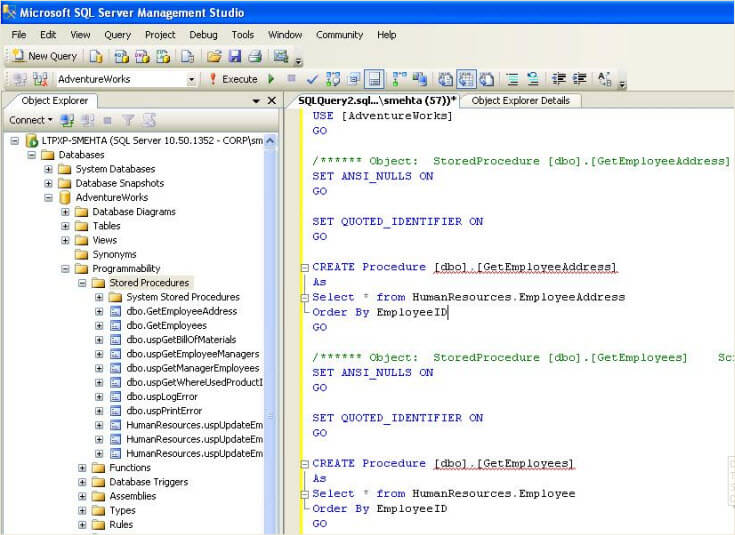Open an Analysis Services MDX Query
This screenshot has height=535, width=735.
click(x=121, y=56)
